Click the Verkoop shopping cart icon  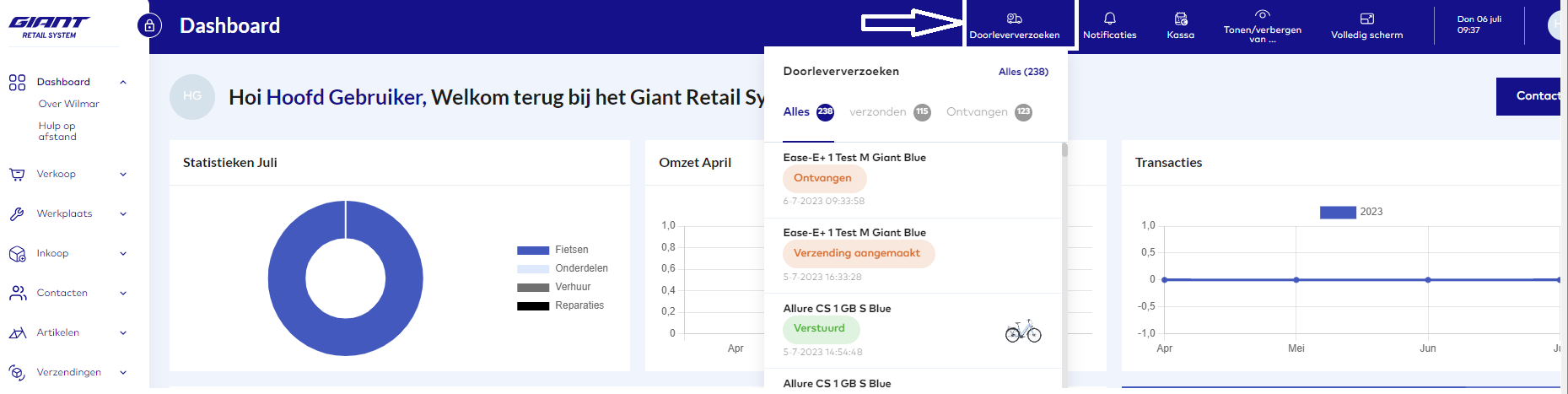coord(17,175)
